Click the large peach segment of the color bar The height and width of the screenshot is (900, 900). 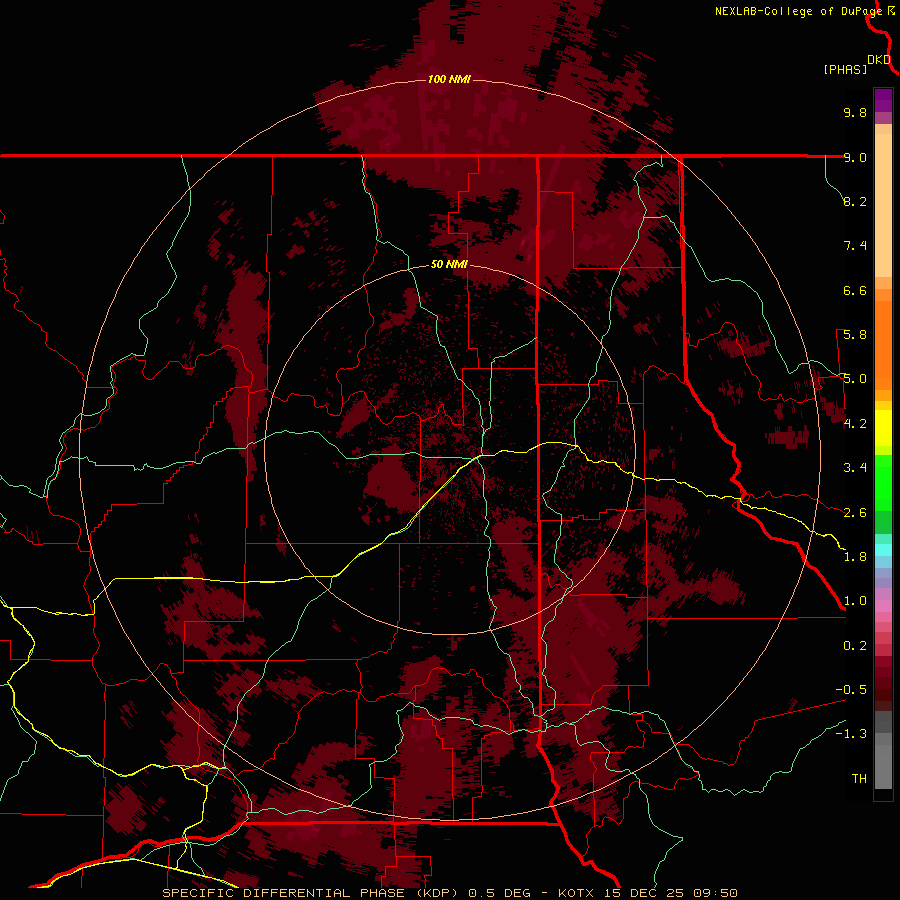883,205
